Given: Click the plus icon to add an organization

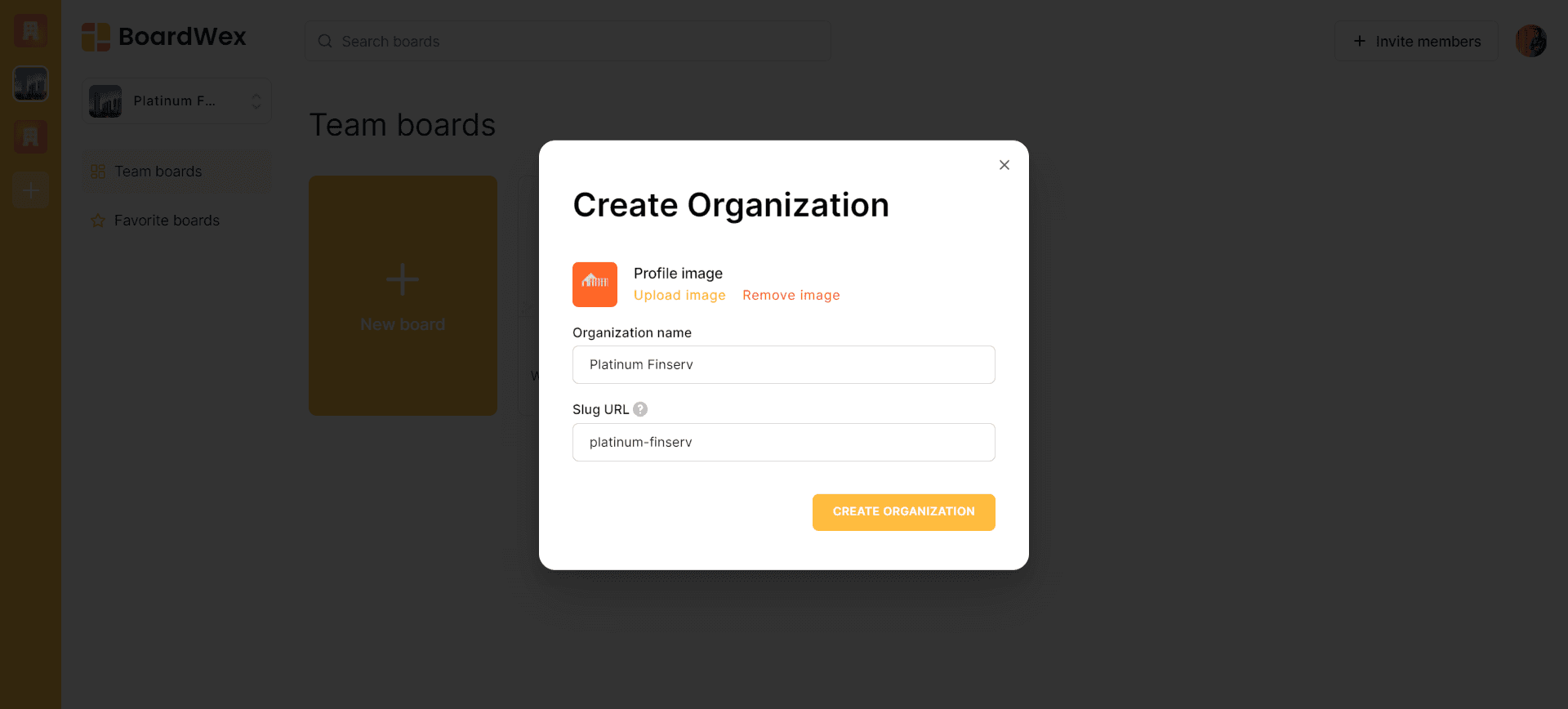Looking at the screenshot, I should click(x=30, y=190).
